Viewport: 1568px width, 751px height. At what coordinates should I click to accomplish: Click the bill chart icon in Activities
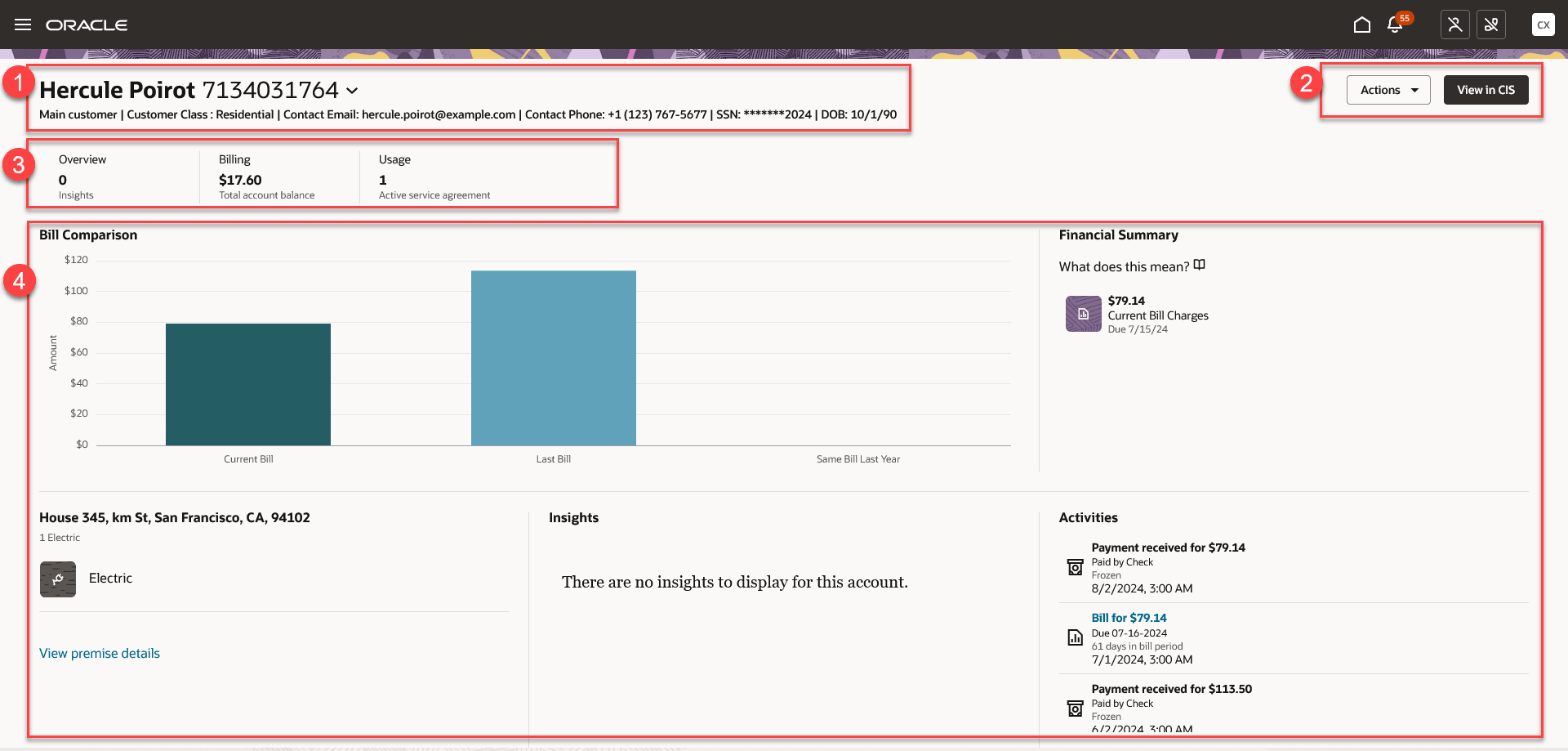(x=1074, y=638)
